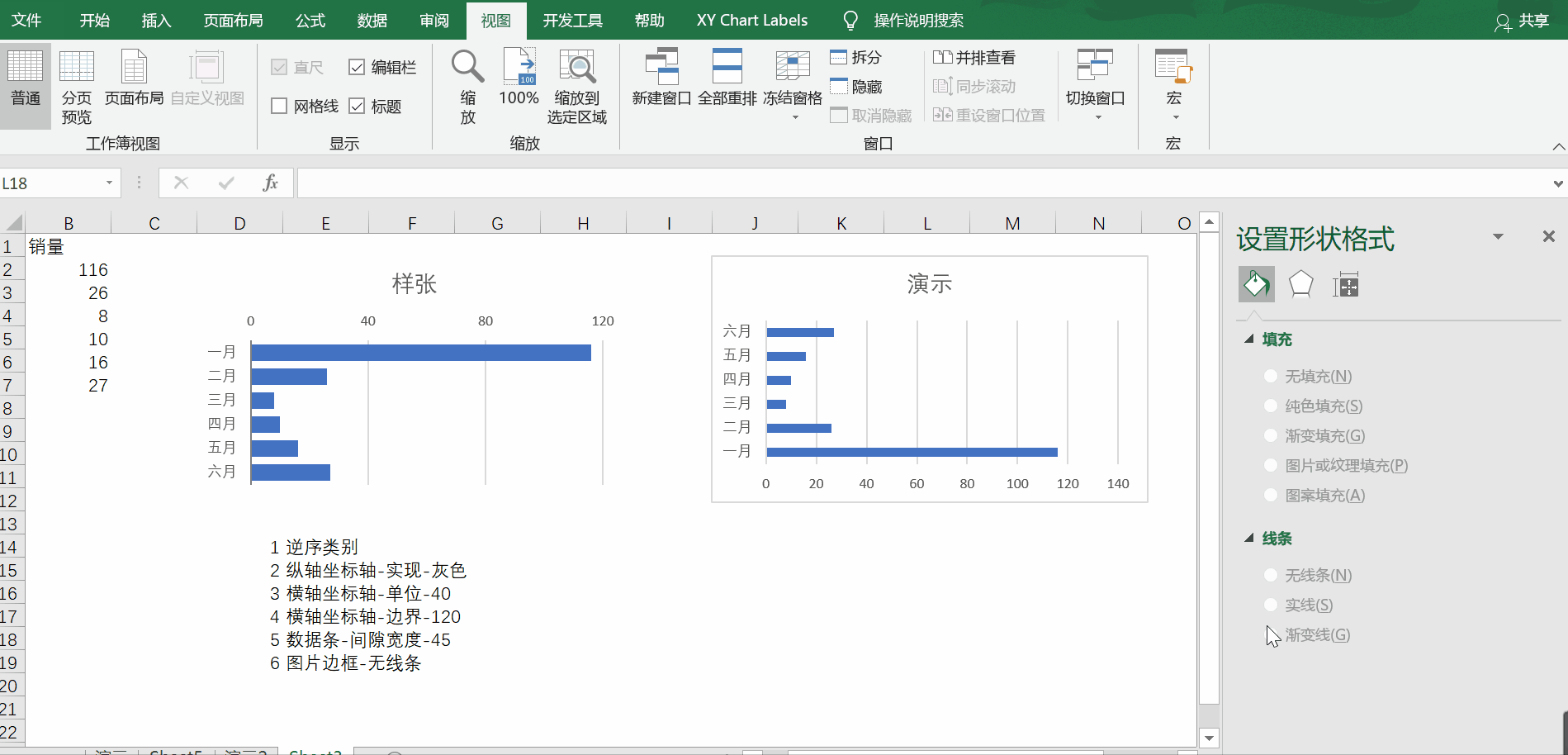Toggle the Formula Bar (编辑栏) checkbox

pyautogui.click(x=357, y=67)
